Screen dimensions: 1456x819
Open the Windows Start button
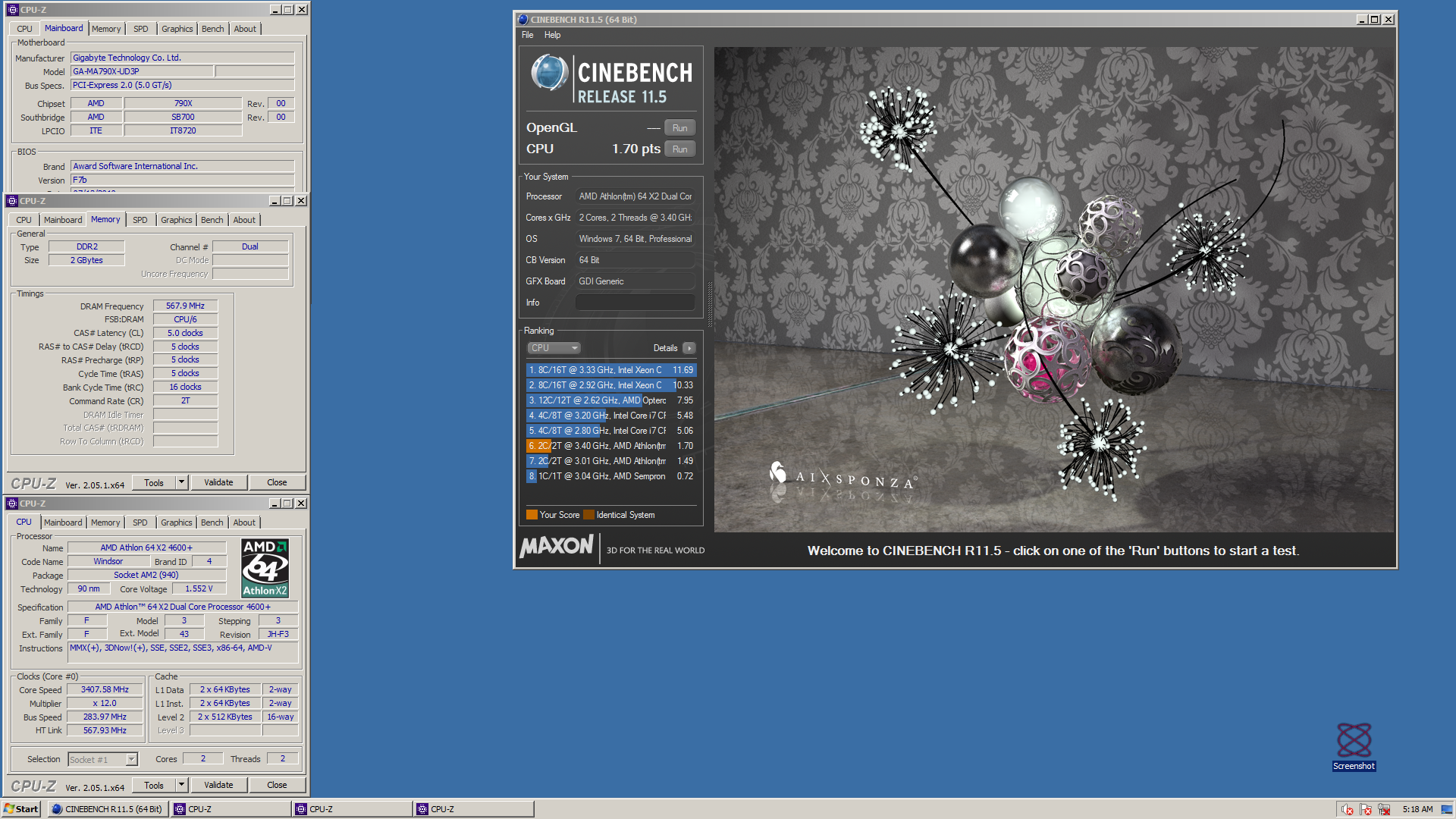tap(21, 809)
